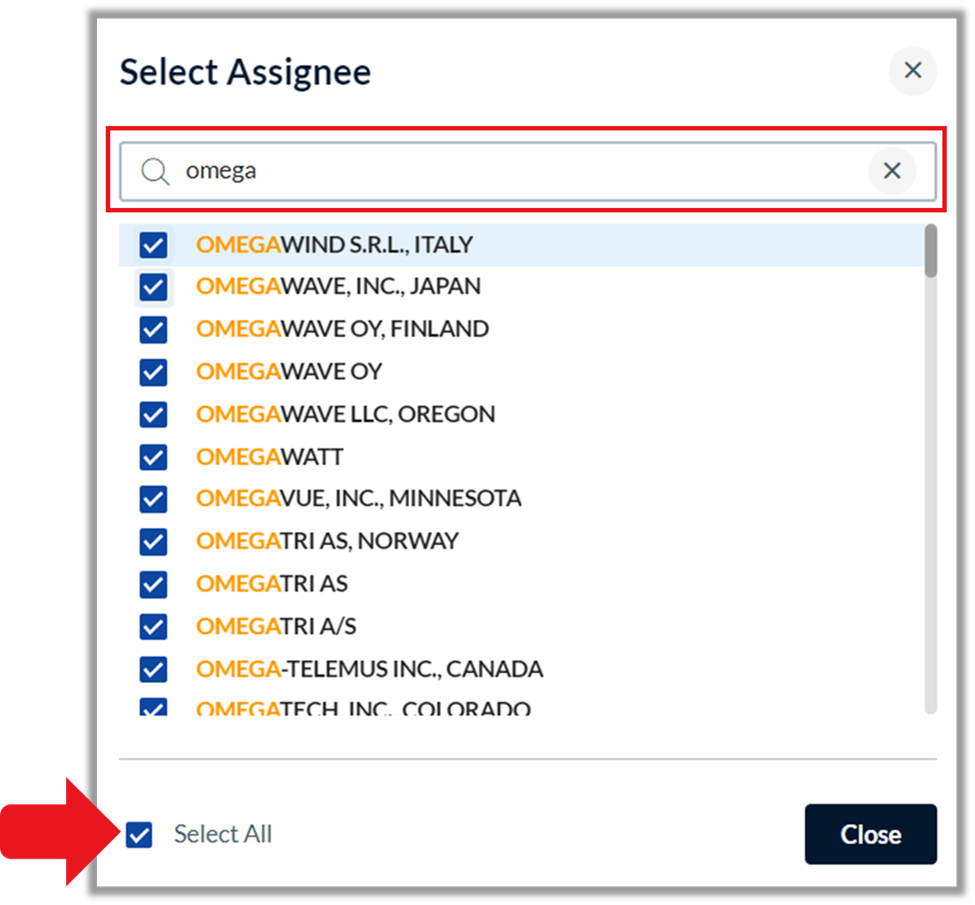Uncheck OMEGAWAVE, INC., JAPAN checkbox

[x=153, y=287]
